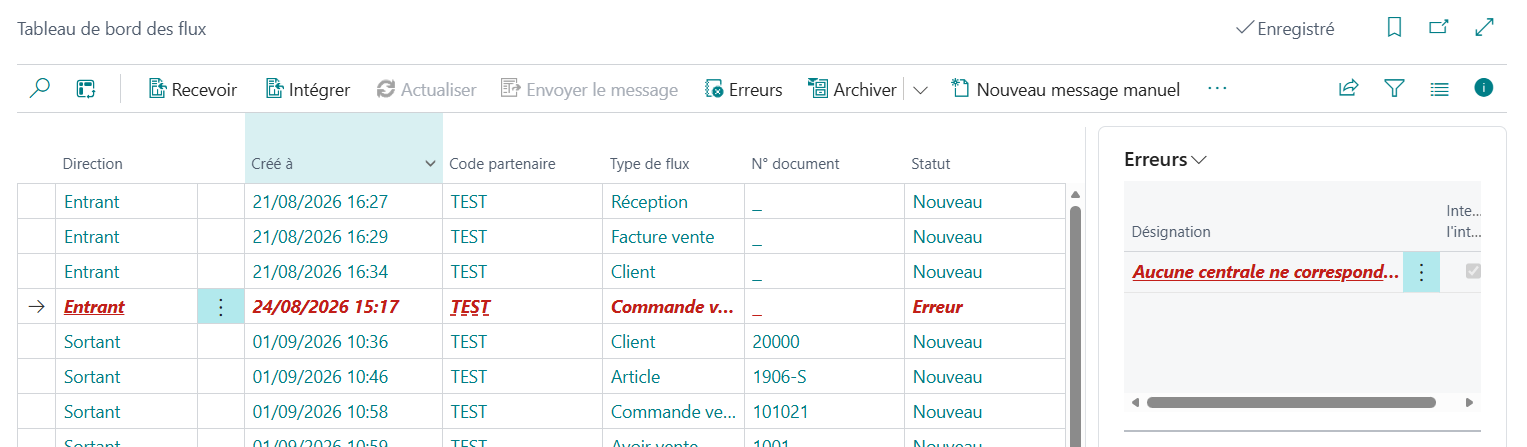Create a Nouveau message manuel
Screen dimensions: 1527x447
point(1065,89)
